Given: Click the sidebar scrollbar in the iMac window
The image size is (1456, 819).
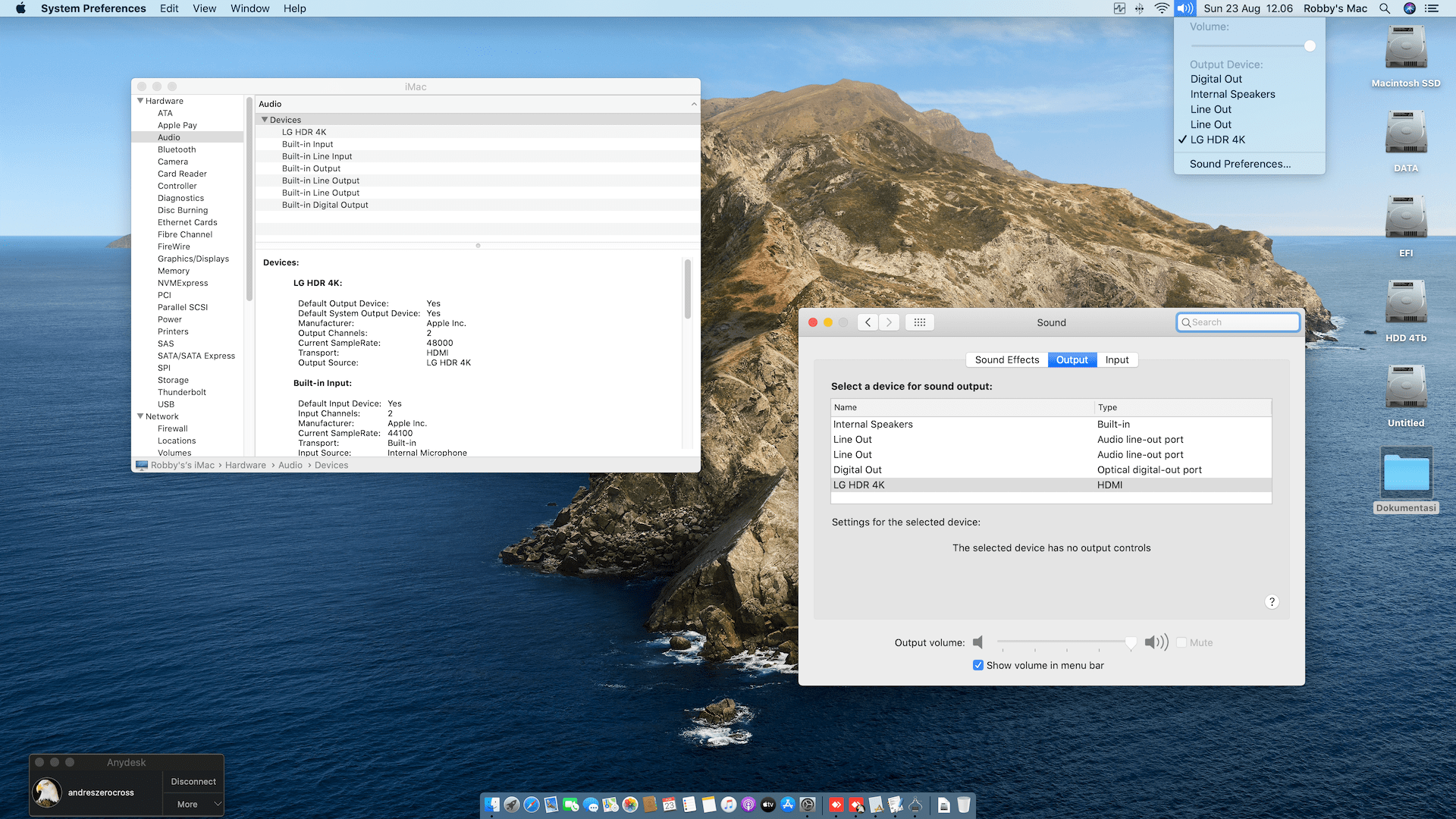Looking at the screenshot, I should coord(249,199).
